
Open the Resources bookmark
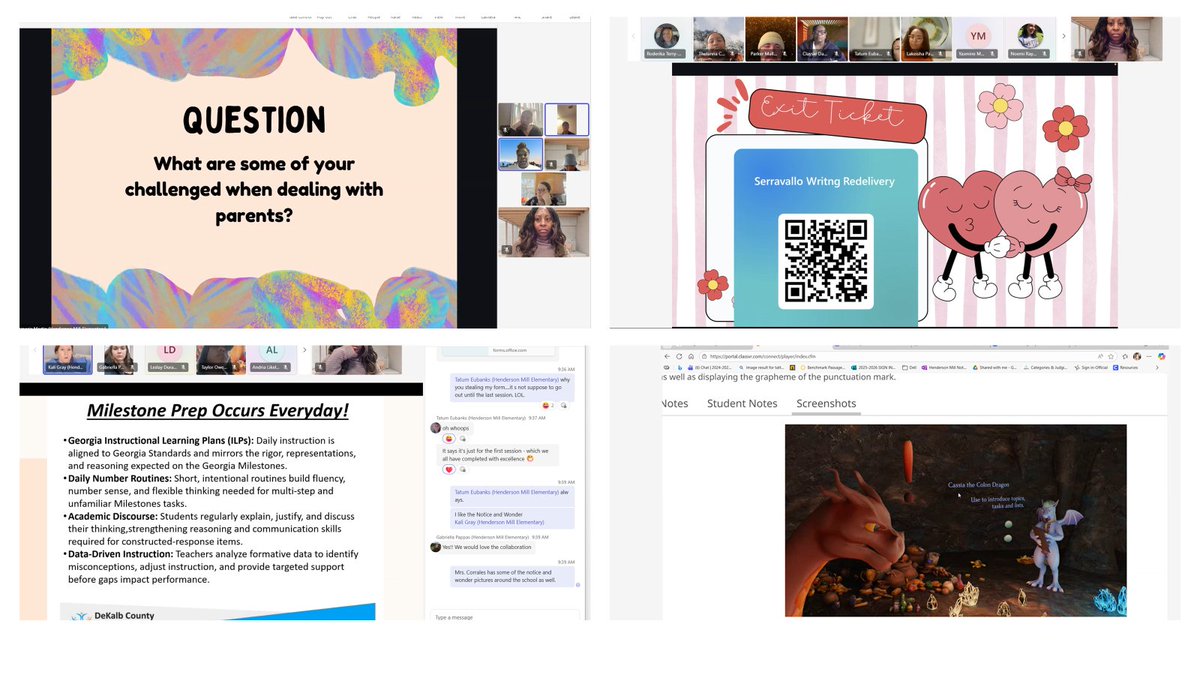pos(1126,367)
